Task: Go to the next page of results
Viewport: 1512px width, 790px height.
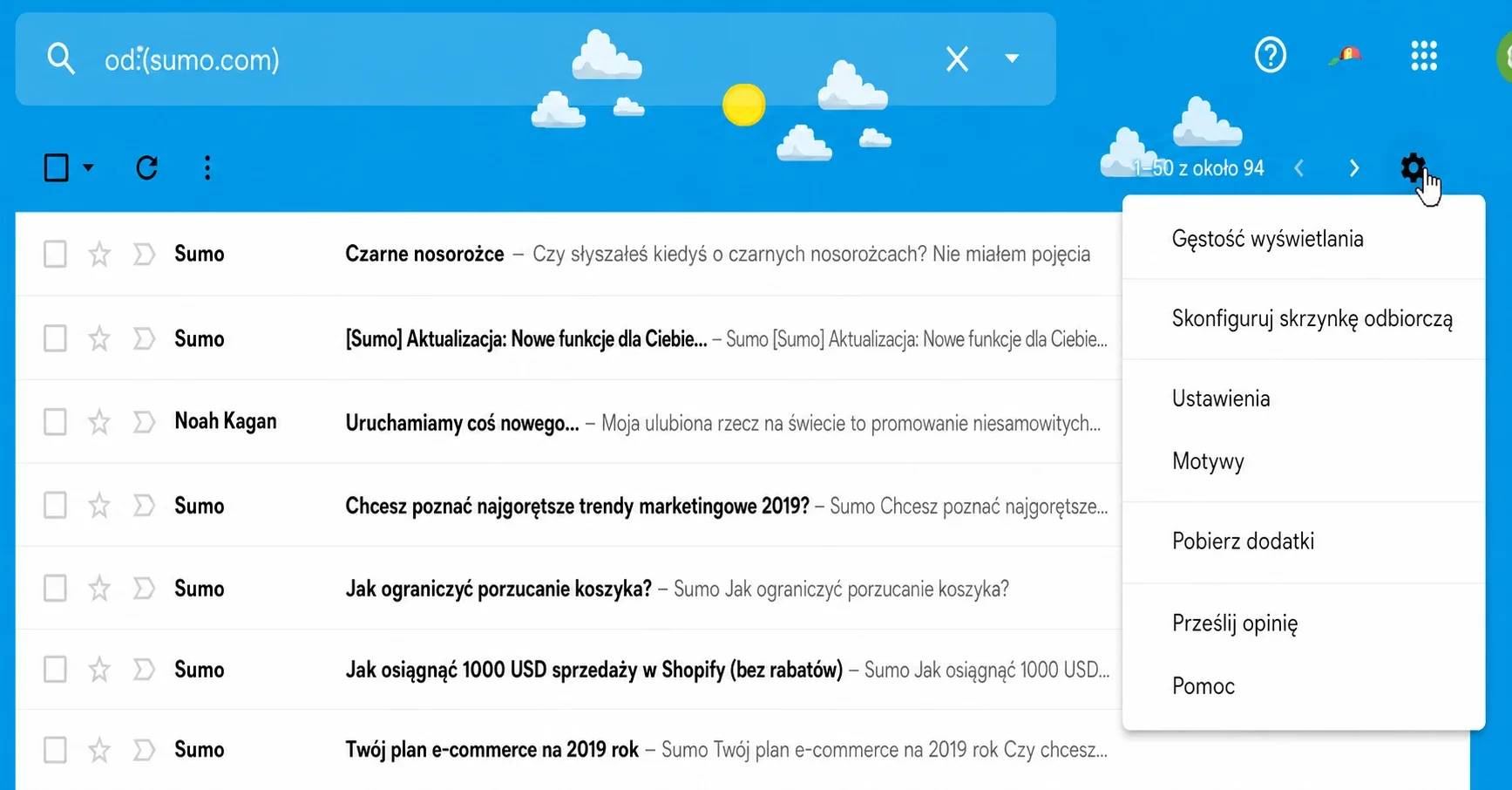Action: coord(1354,168)
